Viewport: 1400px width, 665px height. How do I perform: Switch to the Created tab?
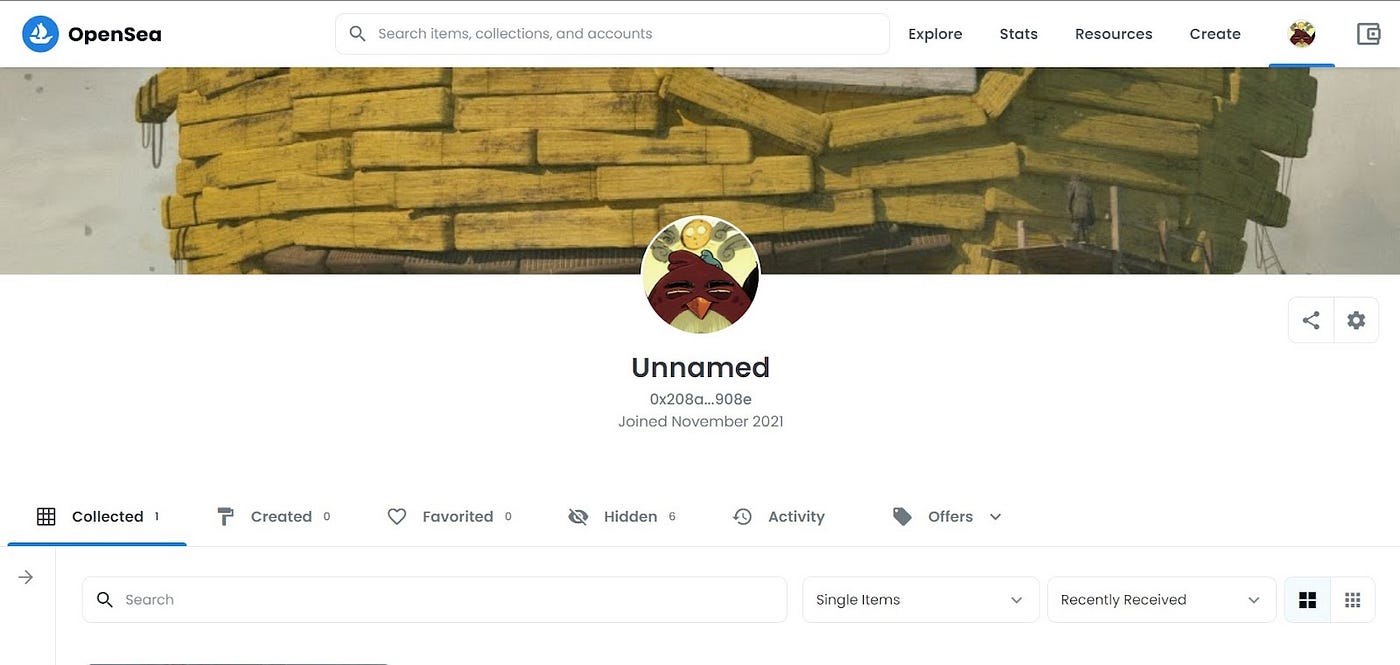[273, 517]
